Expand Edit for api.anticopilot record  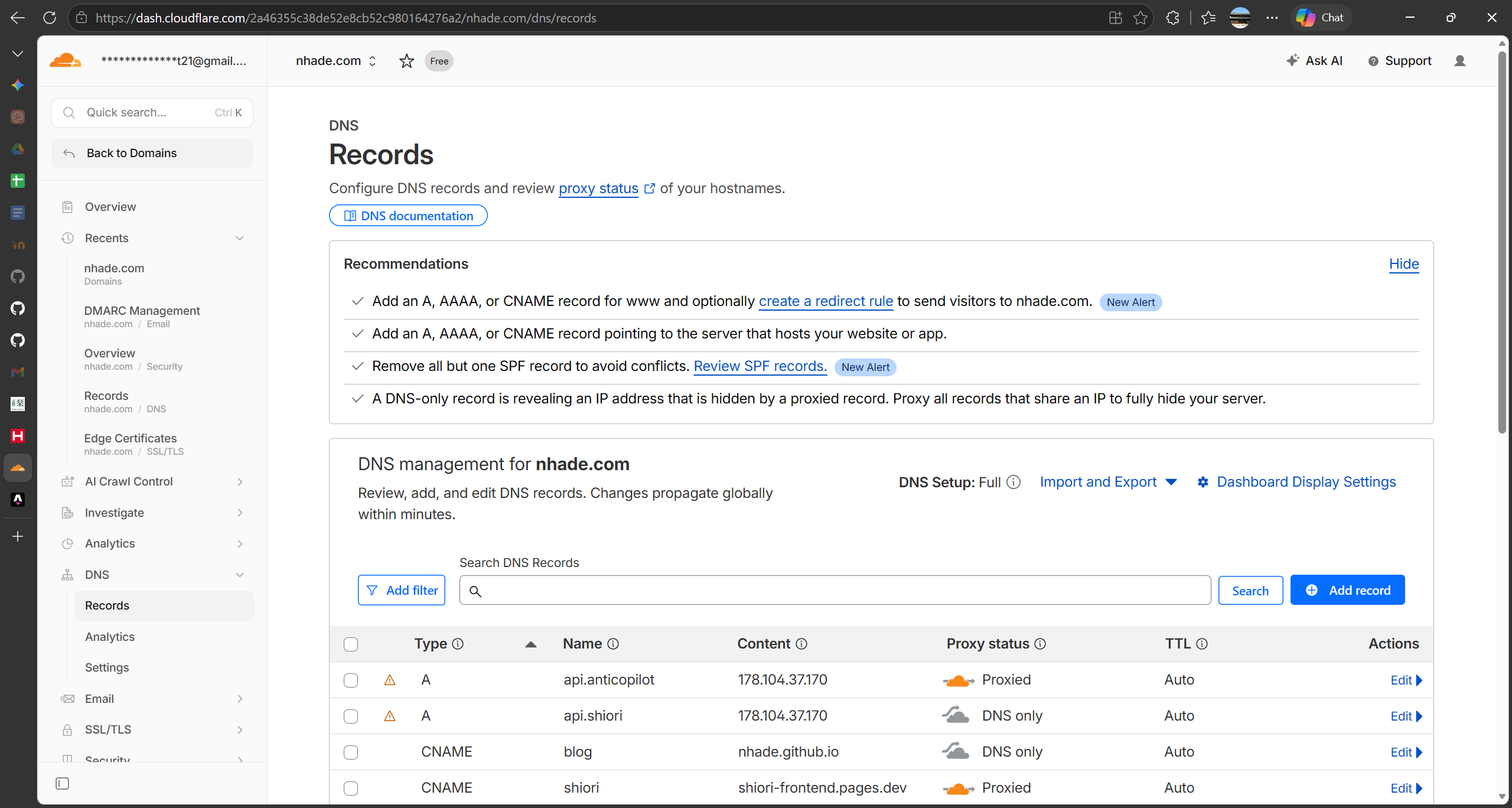coord(1406,680)
